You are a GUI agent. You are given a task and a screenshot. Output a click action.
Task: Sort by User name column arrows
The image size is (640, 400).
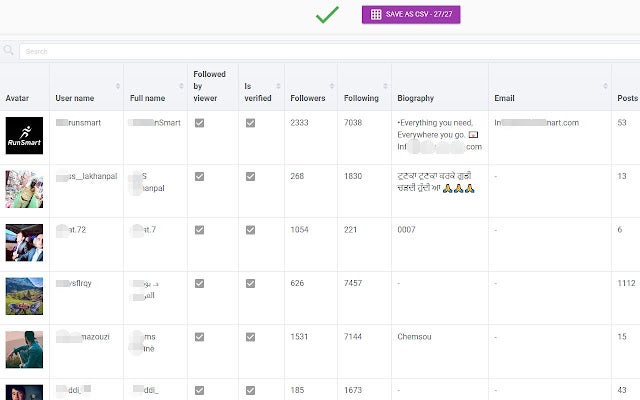point(119,87)
